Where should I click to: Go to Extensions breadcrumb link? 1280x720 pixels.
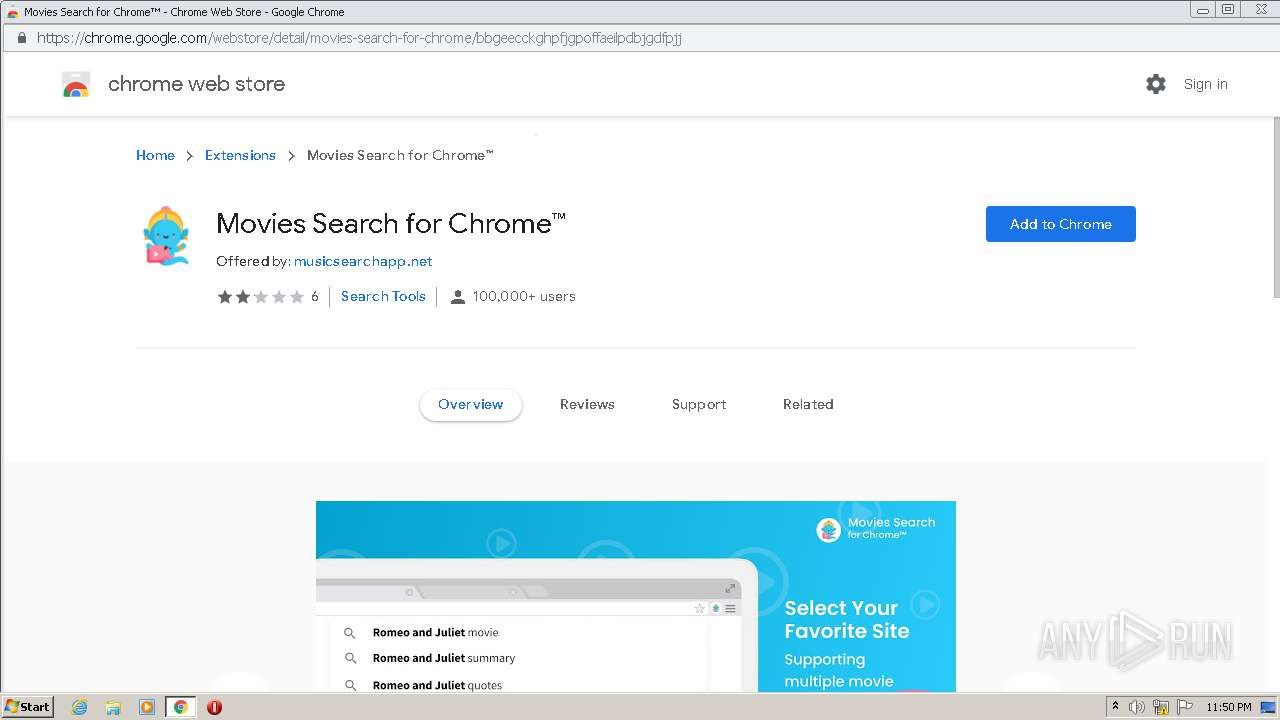coord(240,155)
